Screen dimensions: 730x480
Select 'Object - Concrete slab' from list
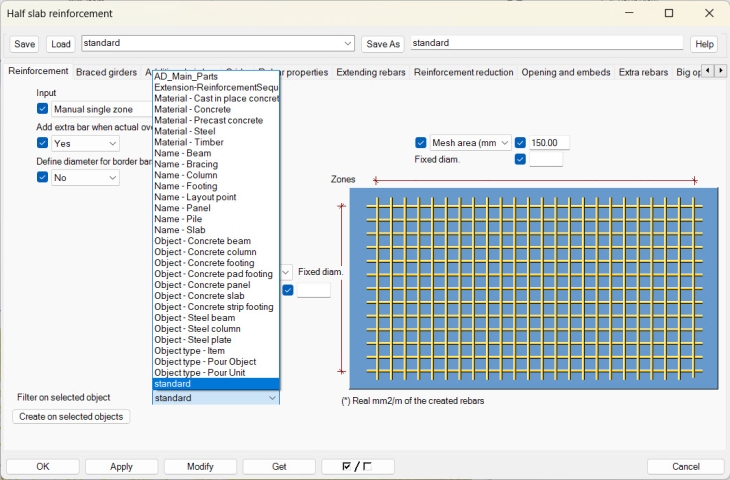point(201,296)
